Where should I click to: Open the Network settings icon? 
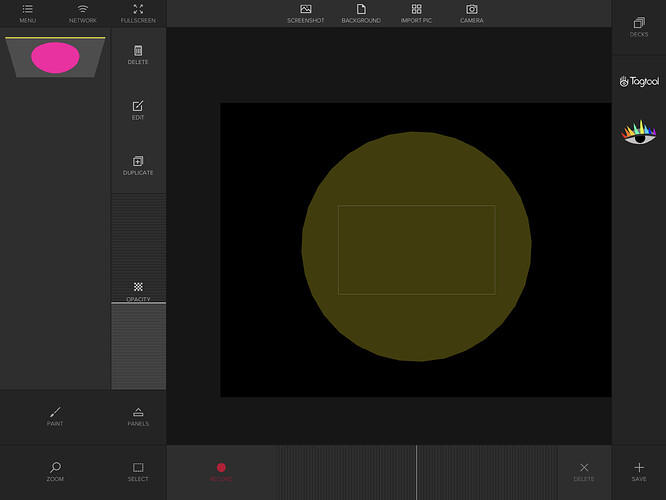tap(82, 13)
